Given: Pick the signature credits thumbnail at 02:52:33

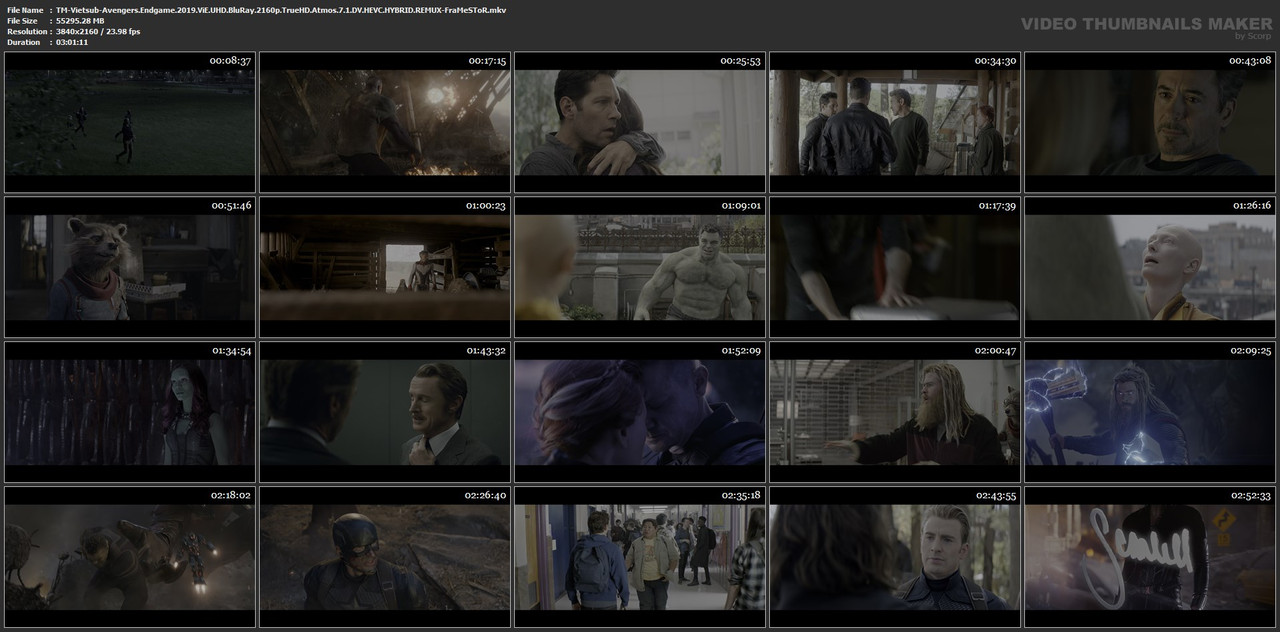Looking at the screenshot, I should pyautogui.click(x=1150, y=556).
